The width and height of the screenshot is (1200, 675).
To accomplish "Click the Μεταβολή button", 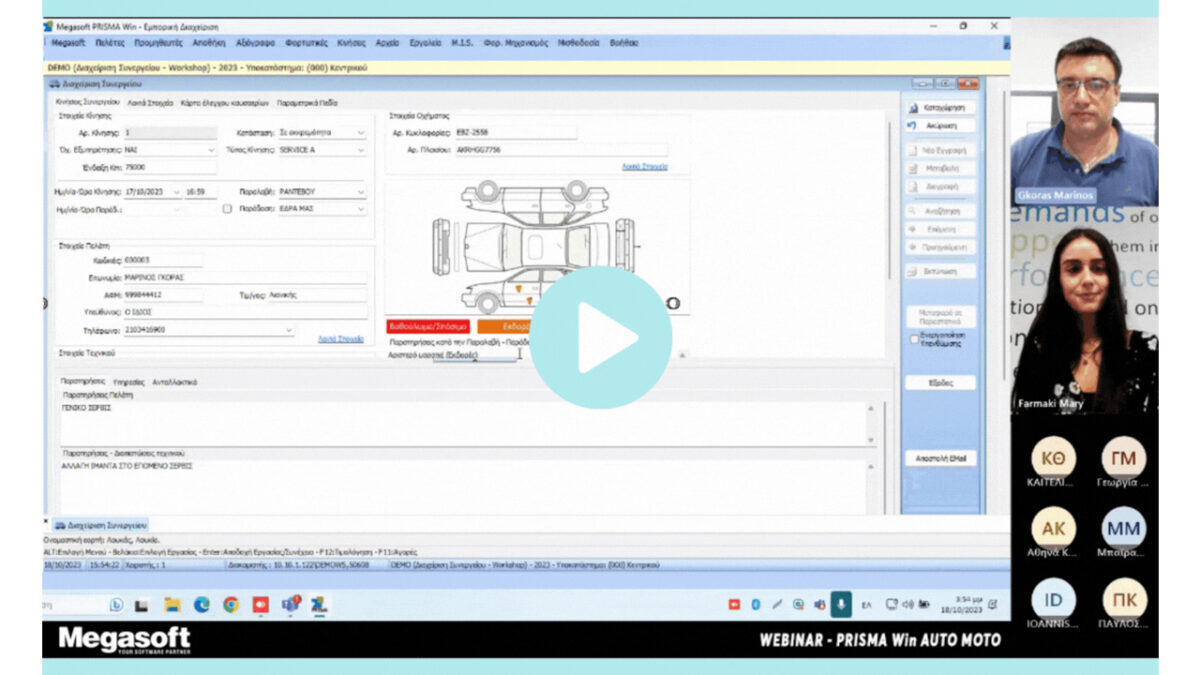I will (940, 169).
